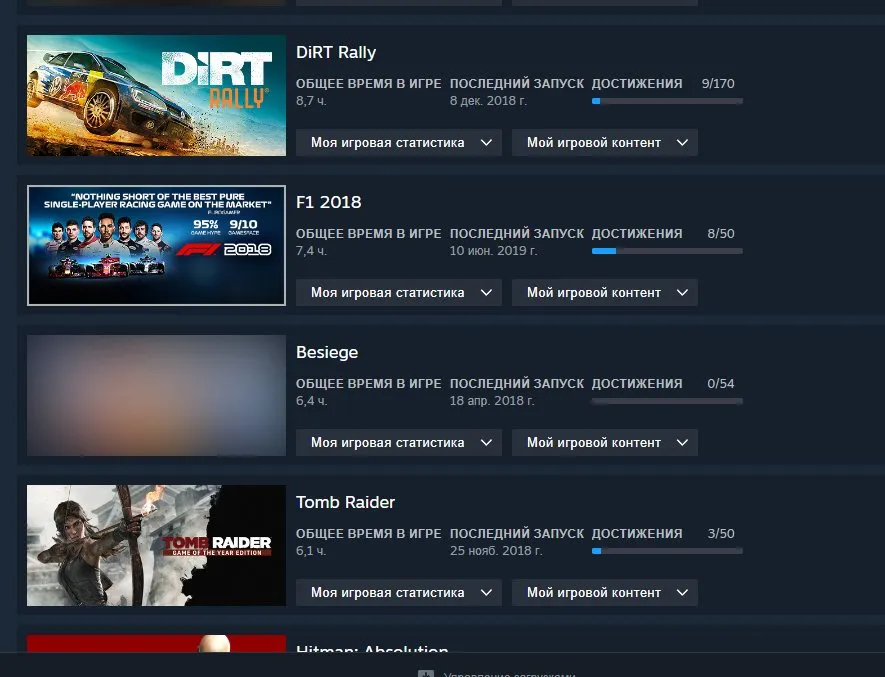The image size is (885, 677).
Task: Select the "0/54" achievements count
Action: click(721, 384)
